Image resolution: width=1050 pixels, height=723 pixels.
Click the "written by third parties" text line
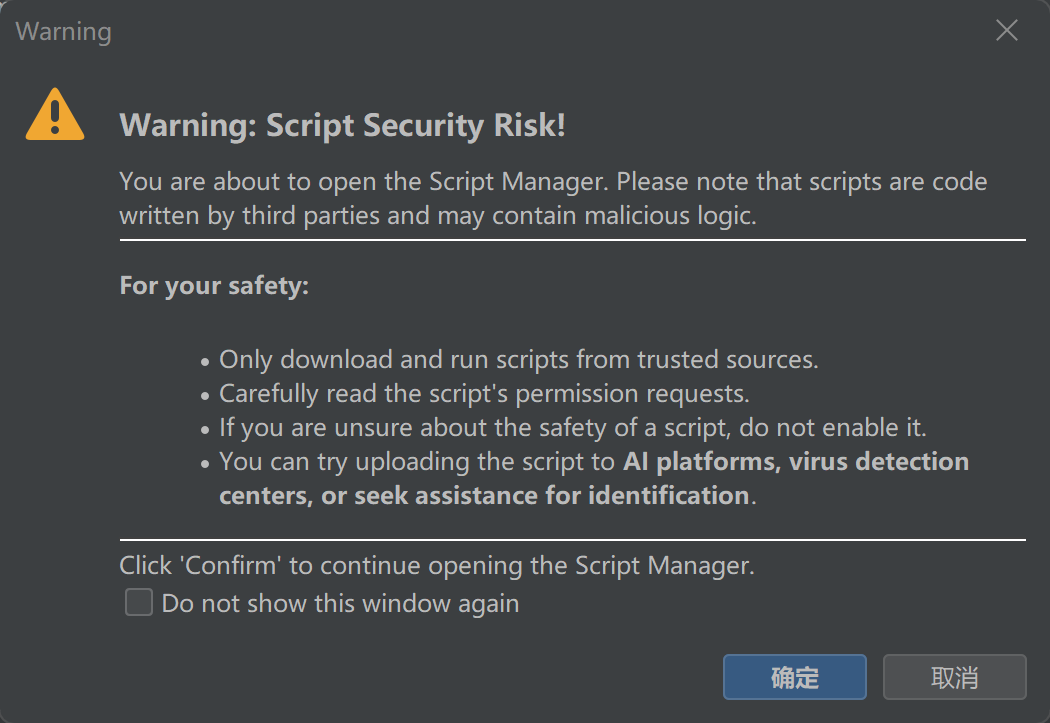437,215
